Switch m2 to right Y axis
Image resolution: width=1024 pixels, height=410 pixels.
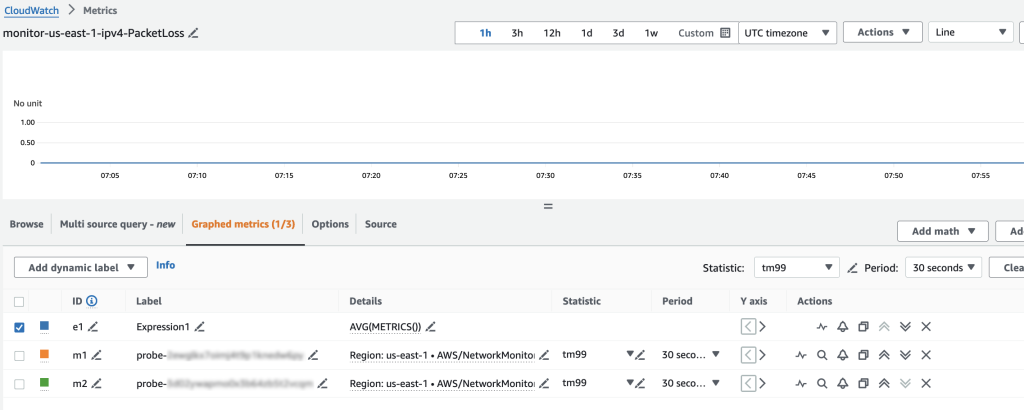[762, 384]
